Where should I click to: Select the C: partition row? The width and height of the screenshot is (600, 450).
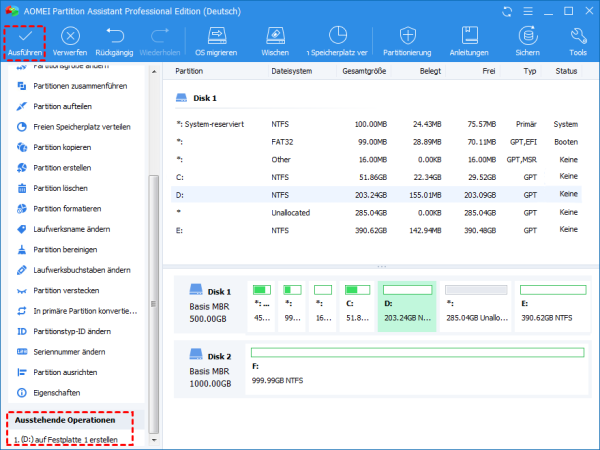[377, 177]
